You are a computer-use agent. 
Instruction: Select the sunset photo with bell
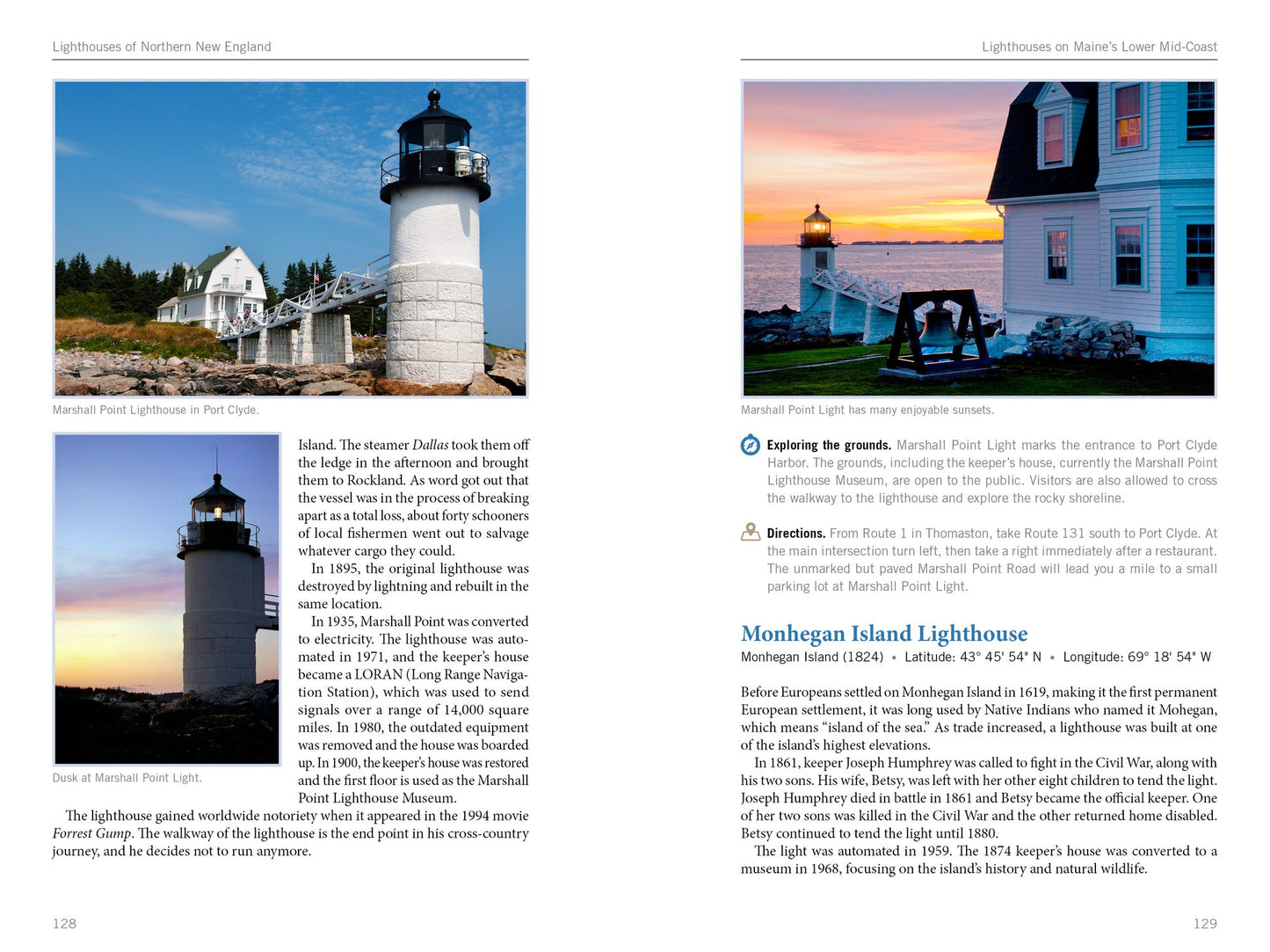(979, 238)
